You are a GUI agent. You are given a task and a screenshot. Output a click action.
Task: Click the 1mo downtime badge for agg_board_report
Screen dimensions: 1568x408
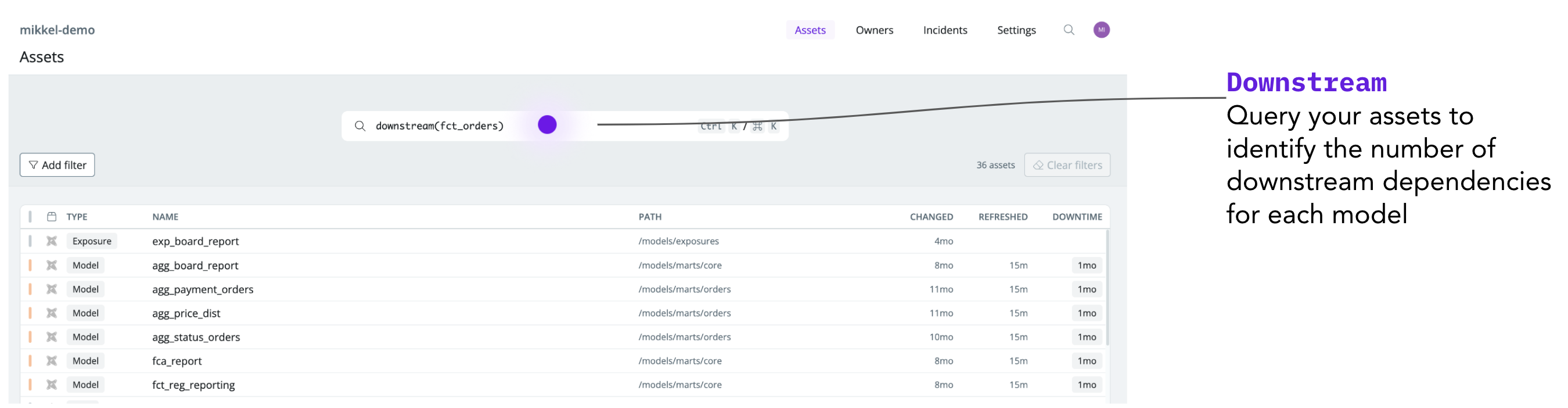click(x=1087, y=266)
